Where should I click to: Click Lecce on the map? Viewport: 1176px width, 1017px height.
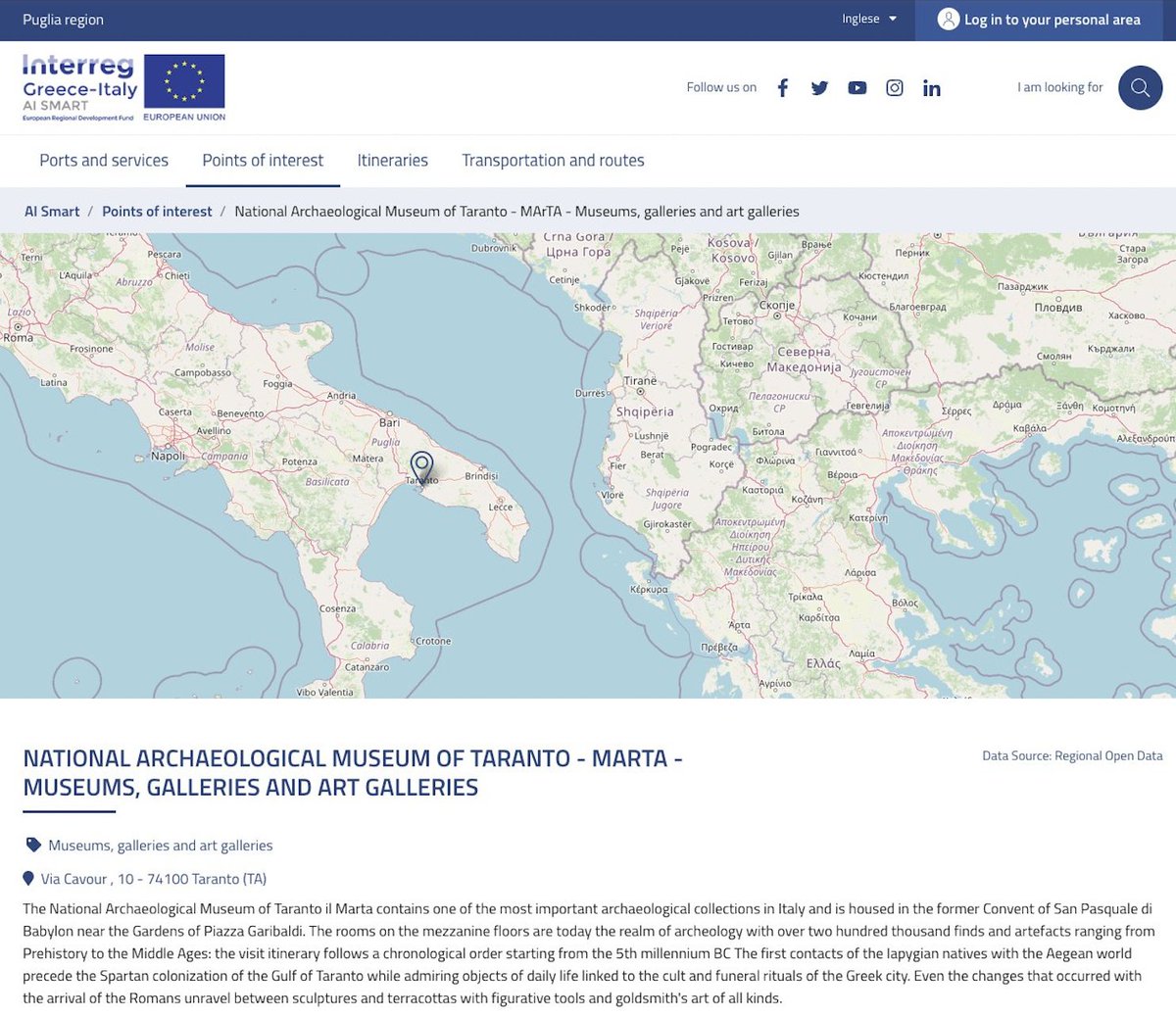(500, 507)
